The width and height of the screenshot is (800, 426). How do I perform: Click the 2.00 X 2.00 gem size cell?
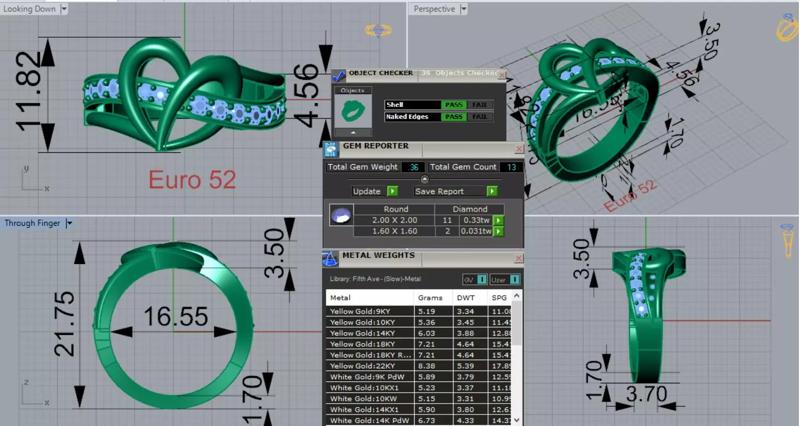click(394, 220)
